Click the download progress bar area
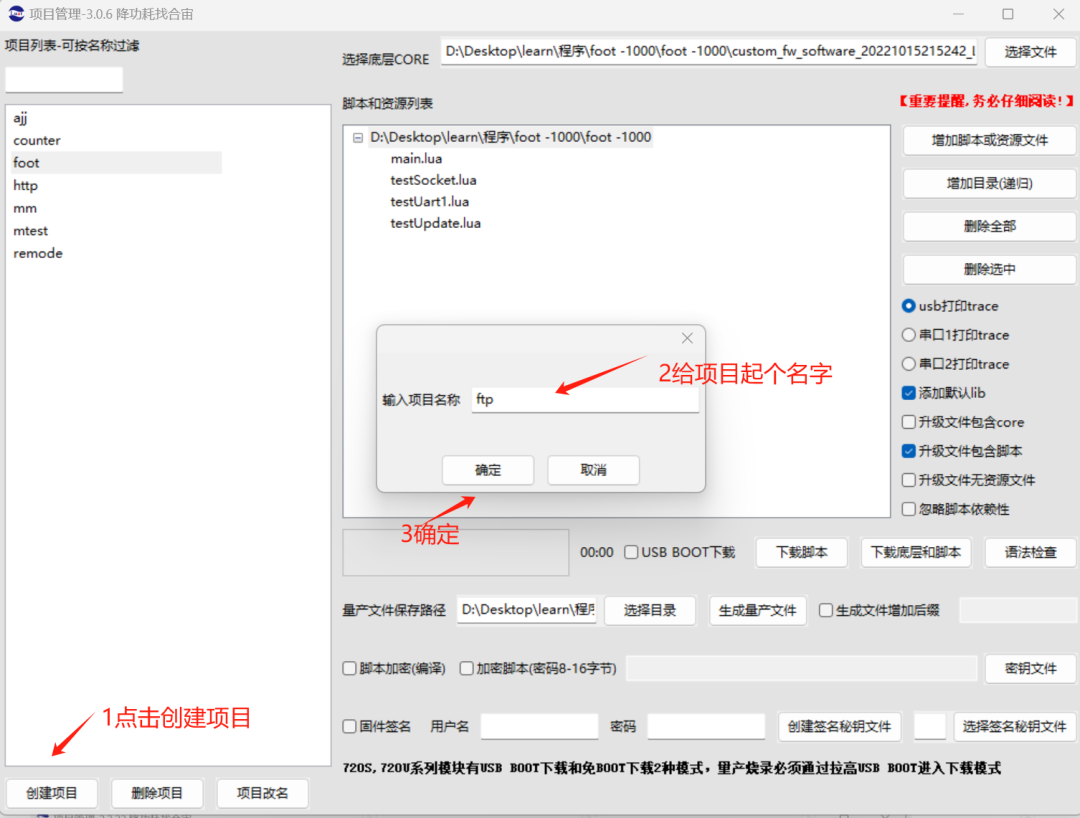Image resolution: width=1080 pixels, height=818 pixels. click(x=456, y=552)
